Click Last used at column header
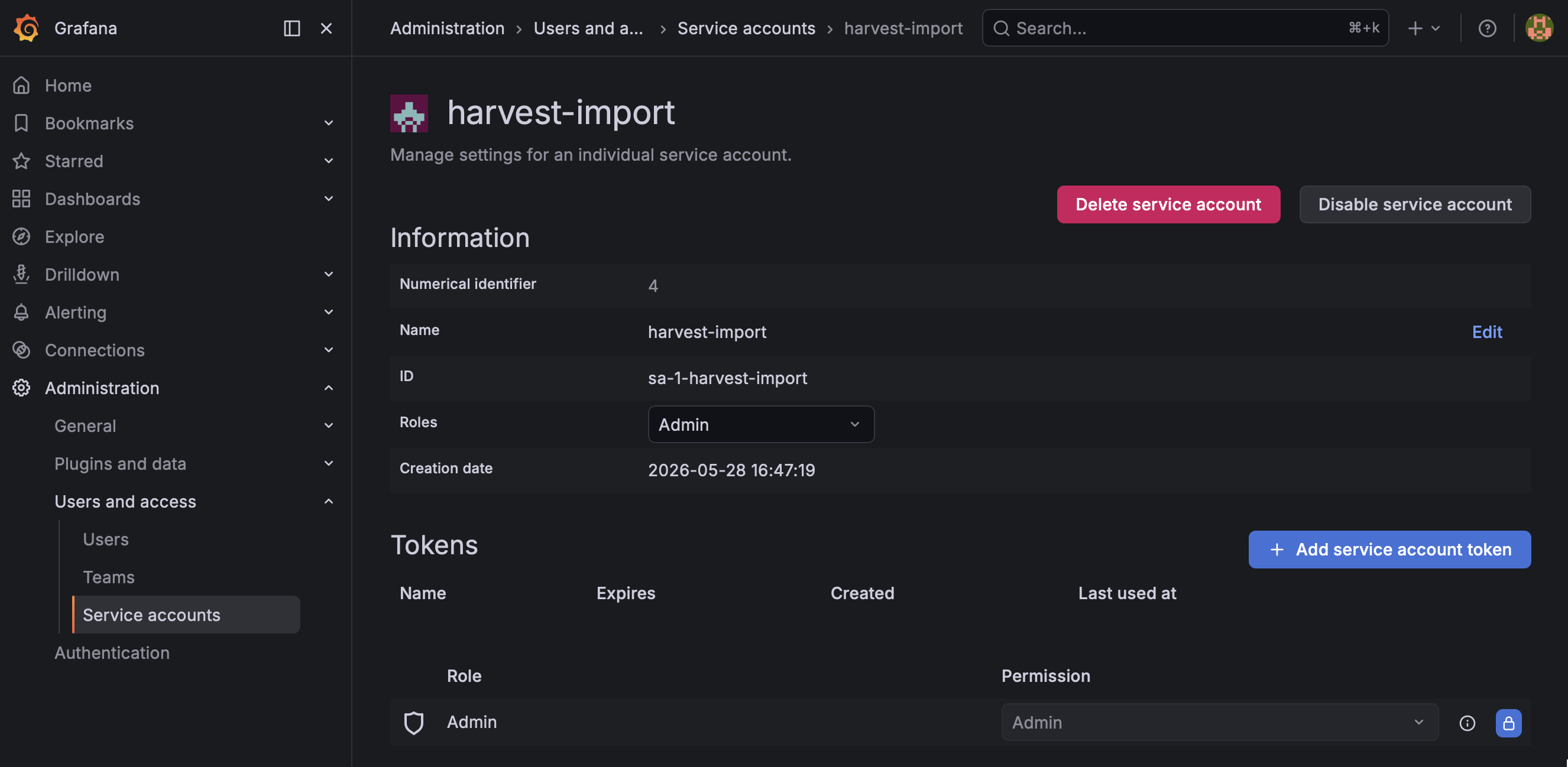The width and height of the screenshot is (1568, 767). [1127, 593]
